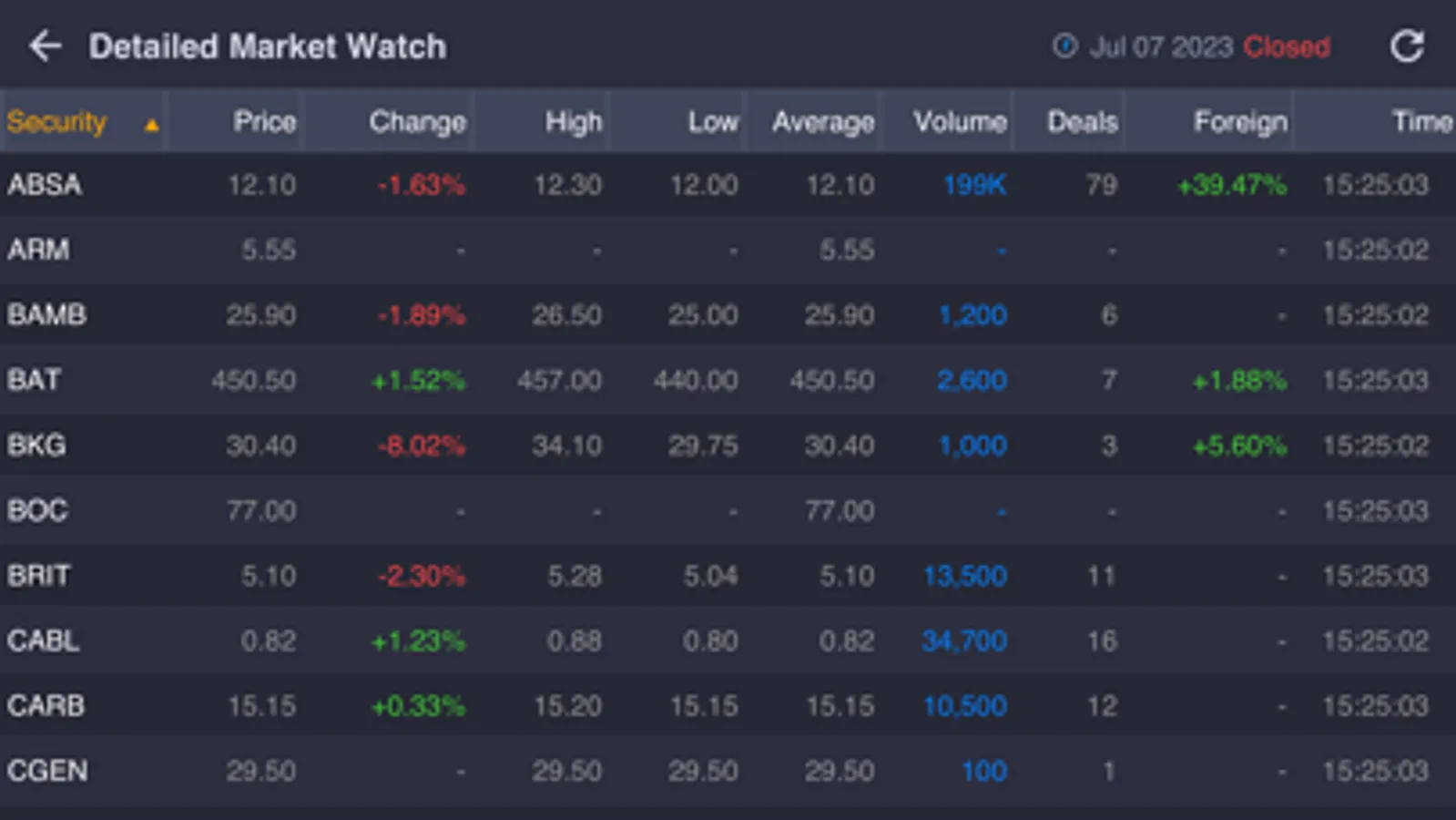Select the CABL security row

tap(728, 641)
